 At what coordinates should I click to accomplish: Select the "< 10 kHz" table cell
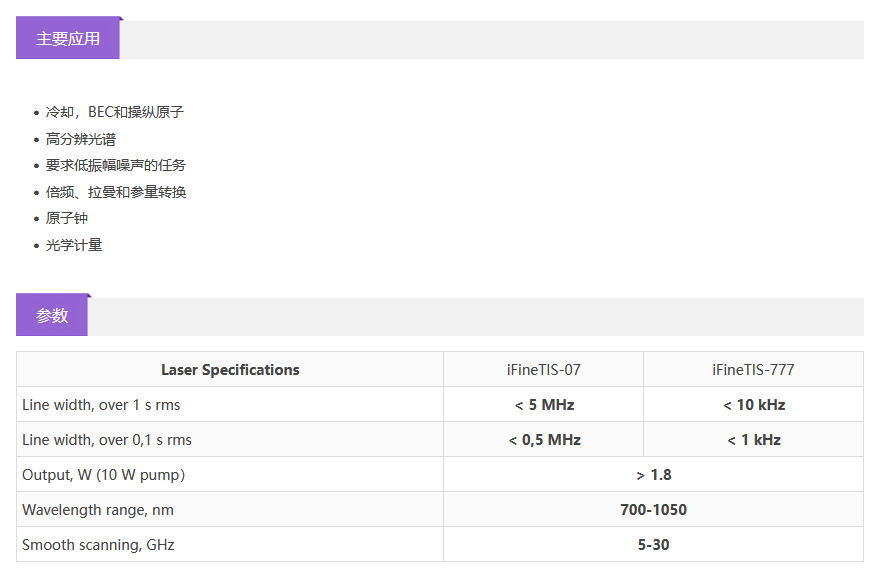click(753, 405)
